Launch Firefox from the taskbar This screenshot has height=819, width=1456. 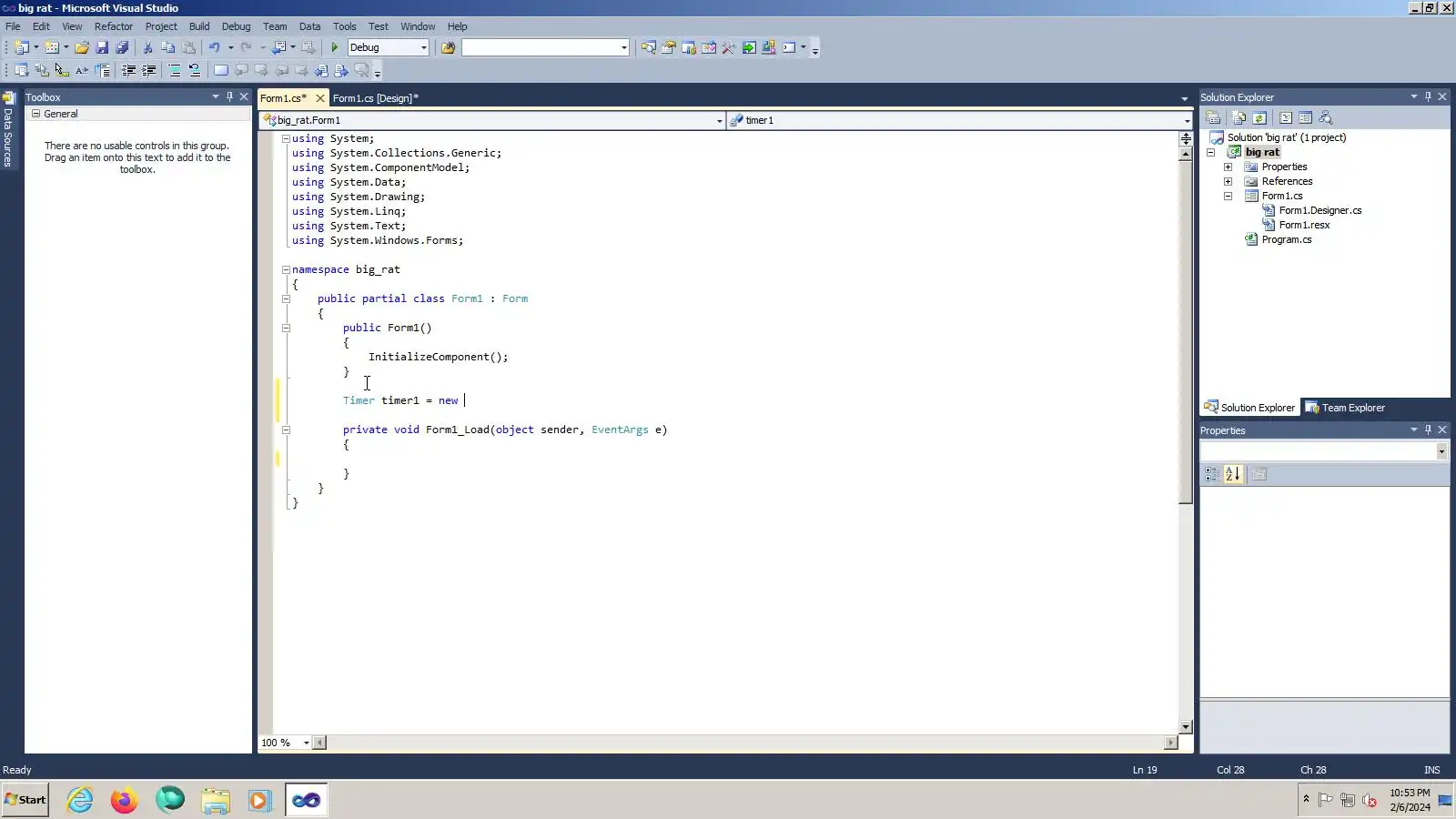coord(124,800)
